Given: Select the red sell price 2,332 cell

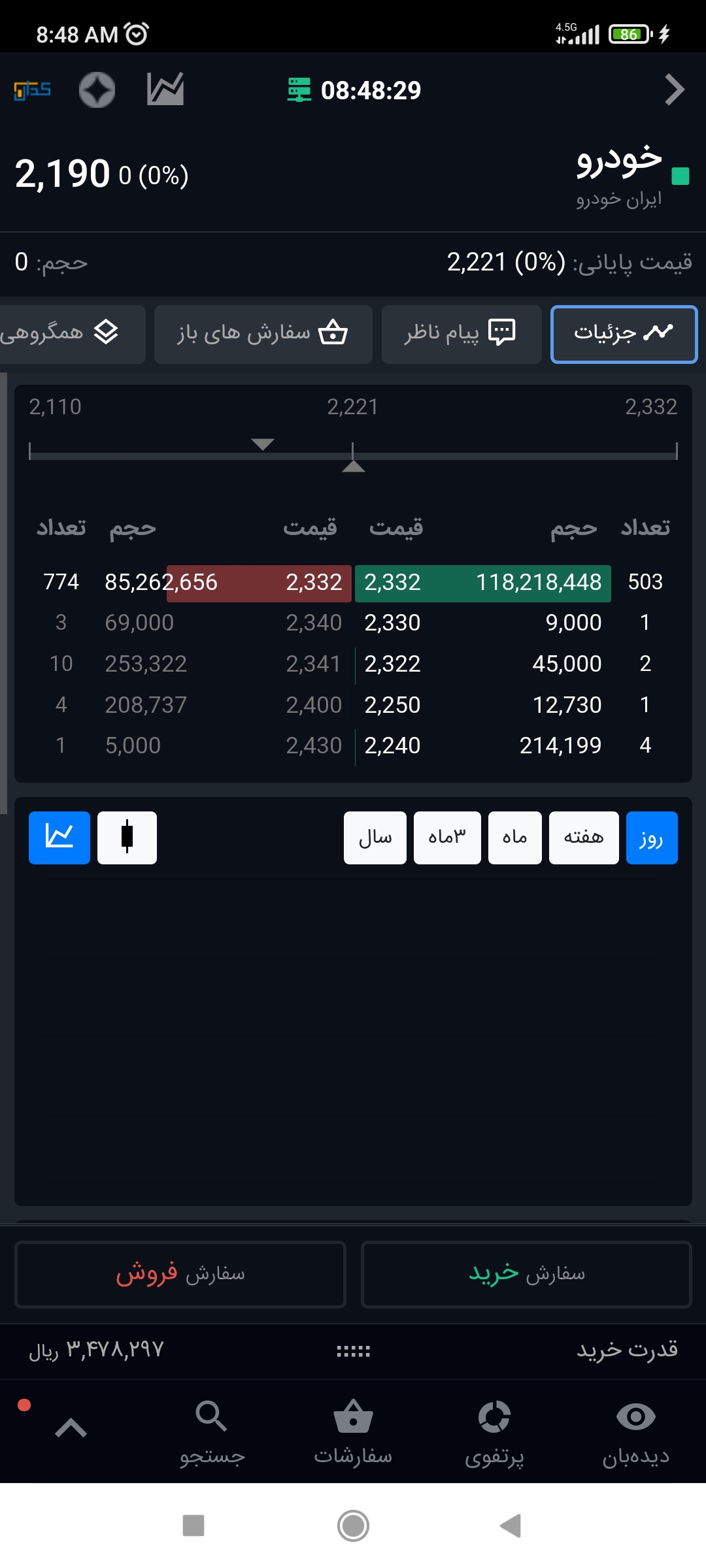Looking at the screenshot, I should (314, 582).
